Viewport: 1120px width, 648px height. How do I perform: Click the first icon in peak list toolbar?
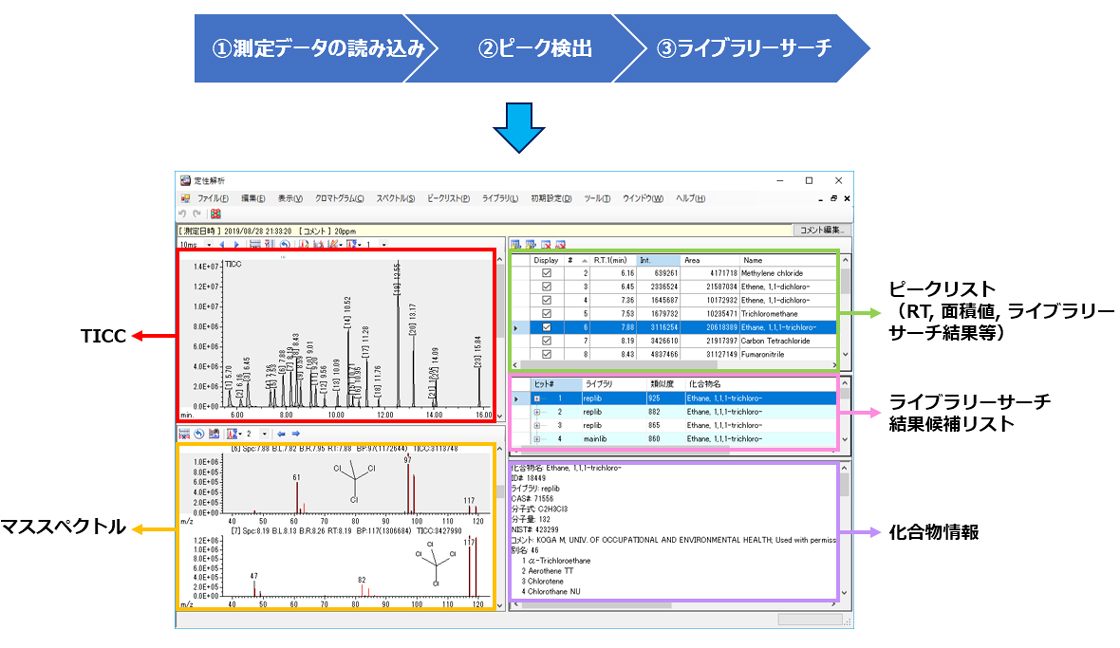(517, 244)
